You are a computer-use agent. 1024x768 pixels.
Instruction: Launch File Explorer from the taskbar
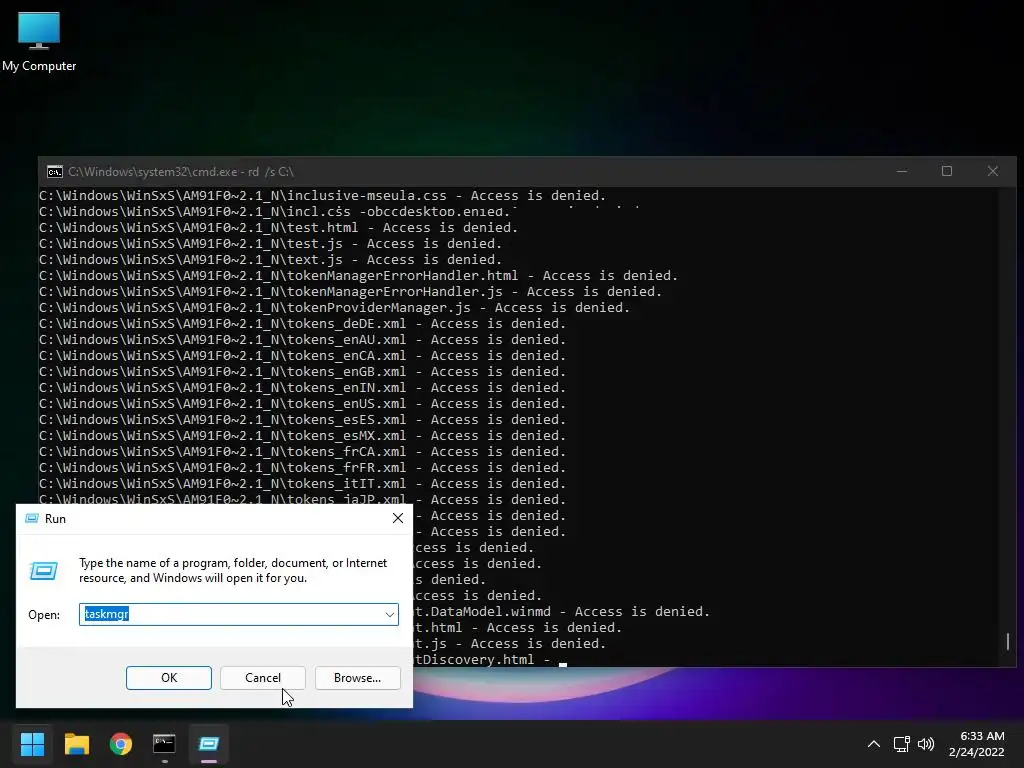coord(76,743)
